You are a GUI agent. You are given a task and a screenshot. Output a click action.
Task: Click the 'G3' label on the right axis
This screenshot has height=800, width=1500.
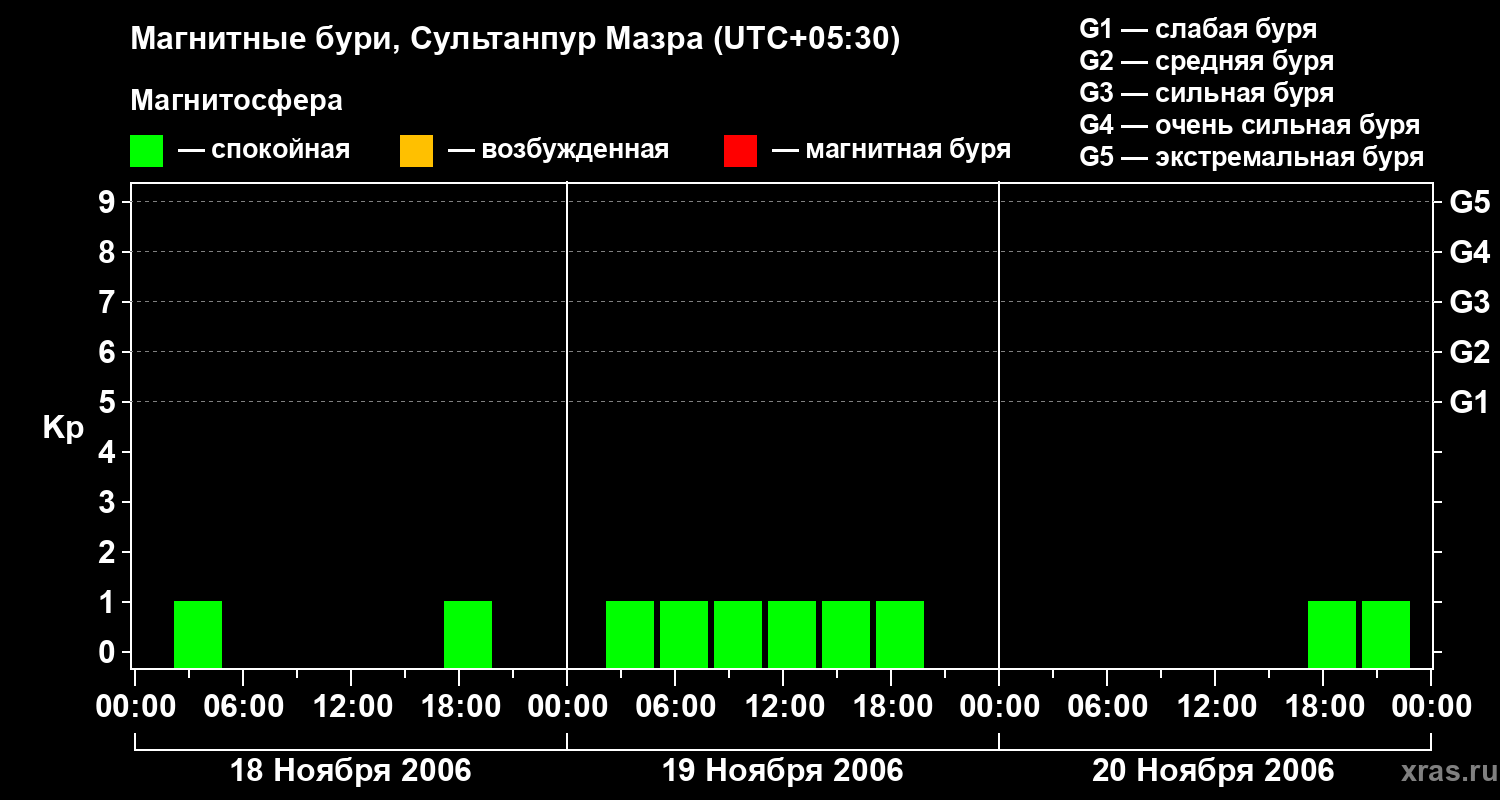[1469, 302]
